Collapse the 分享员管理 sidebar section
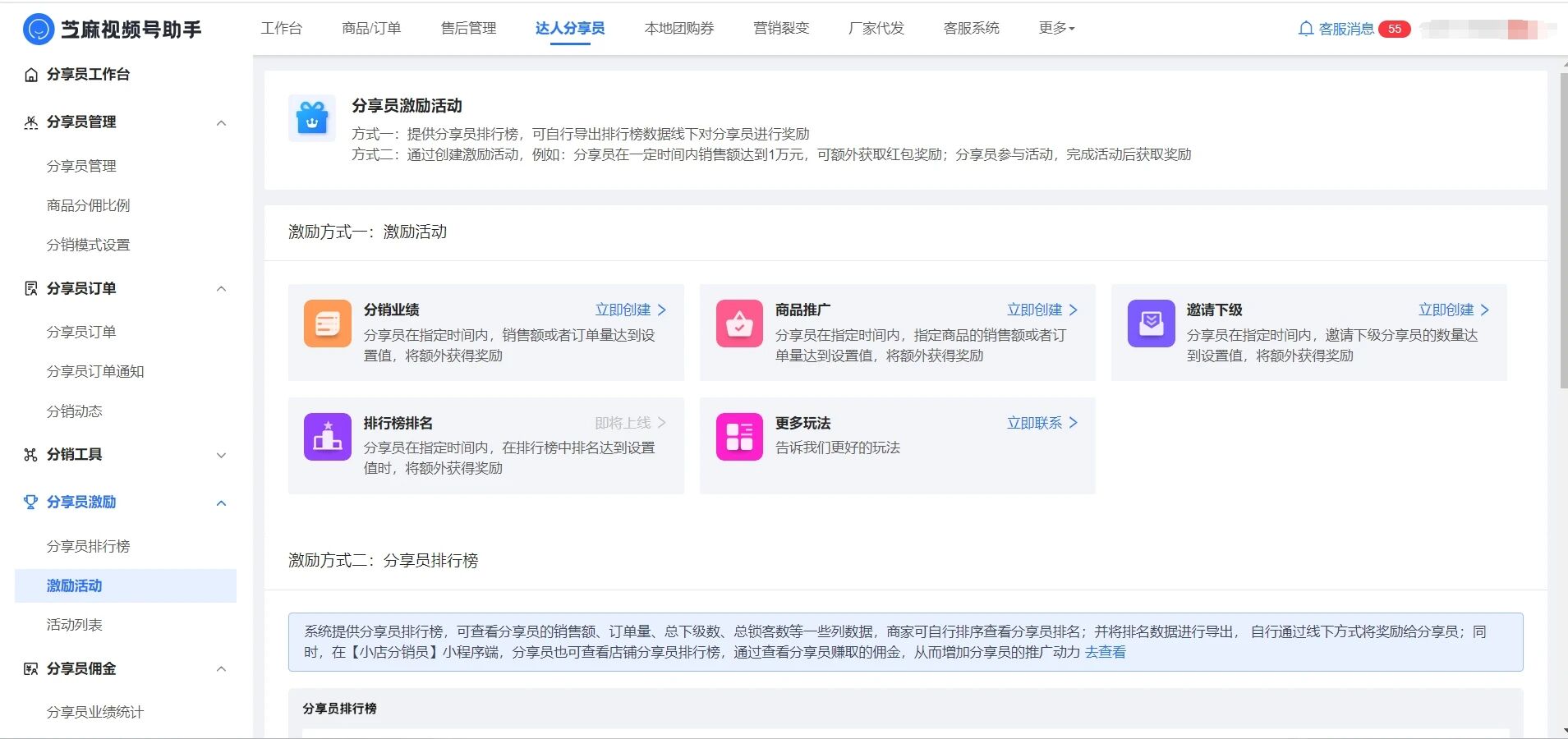1568x739 pixels. click(221, 122)
